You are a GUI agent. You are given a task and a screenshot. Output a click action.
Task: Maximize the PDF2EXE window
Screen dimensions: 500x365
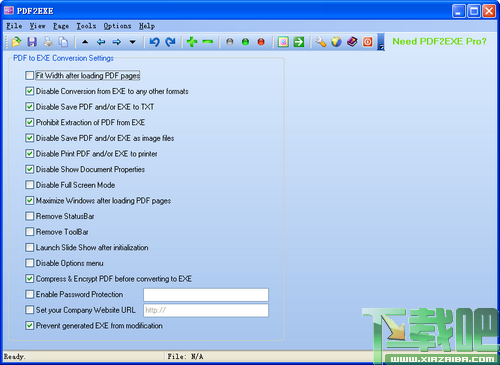pyautogui.click(x=474, y=11)
